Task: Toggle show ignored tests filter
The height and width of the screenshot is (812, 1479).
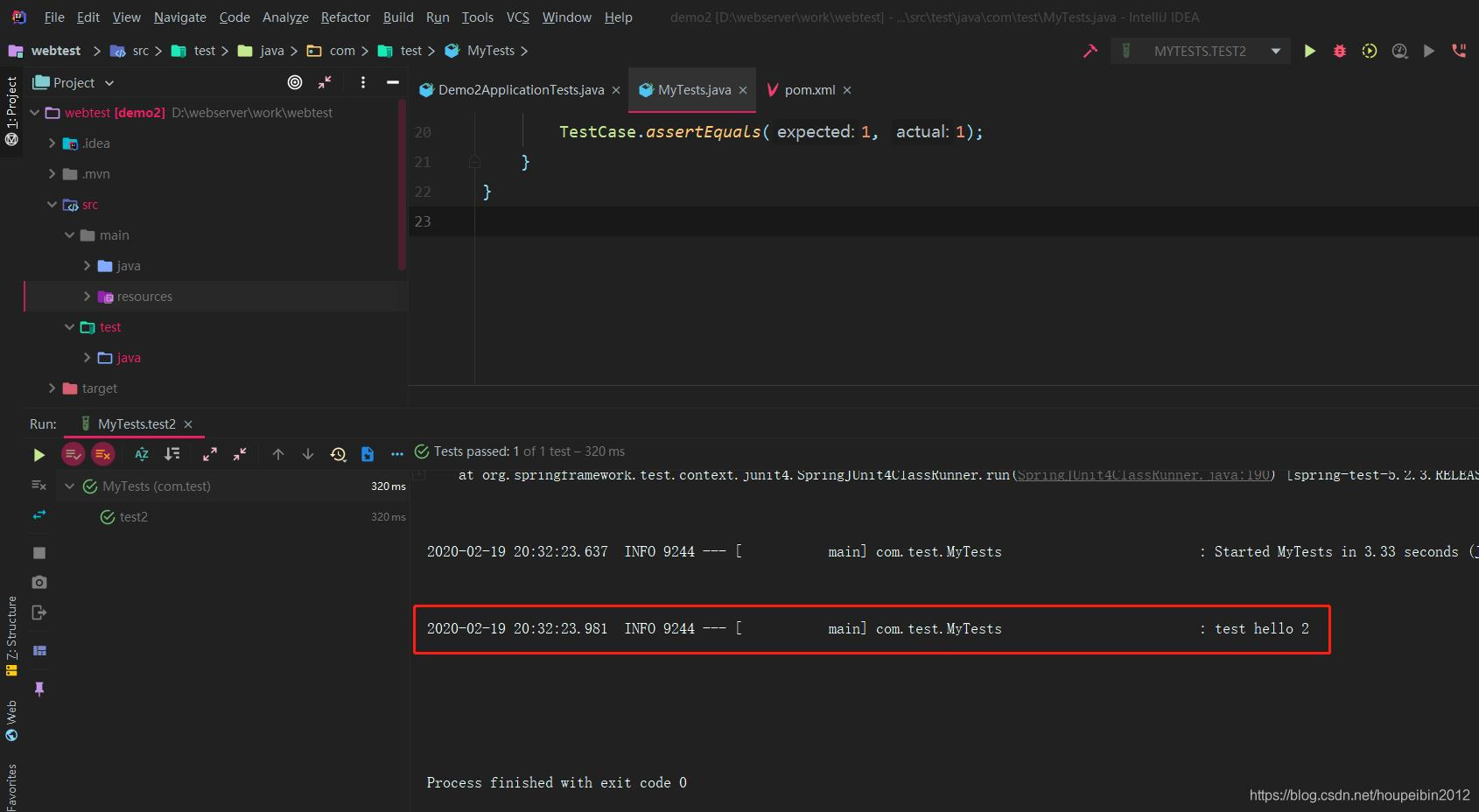Action: pos(102,454)
